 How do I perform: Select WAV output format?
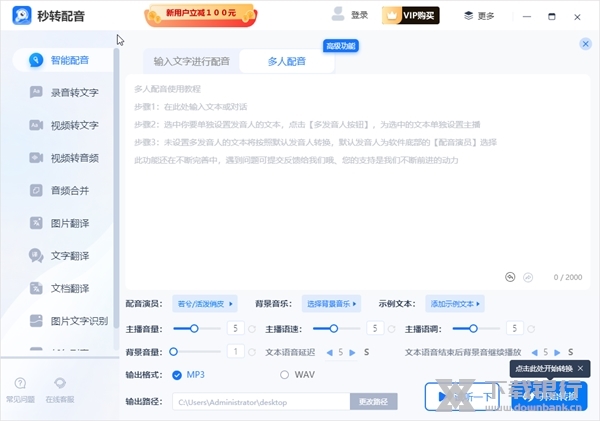[x=284, y=375]
